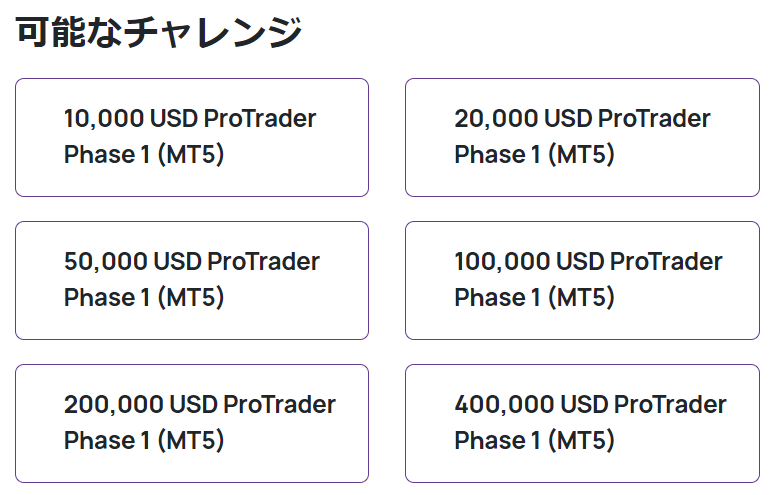The width and height of the screenshot is (774, 495).
Task: Click the "50,000 USD ProTrader" title text
Action: pyautogui.click(x=192, y=262)
